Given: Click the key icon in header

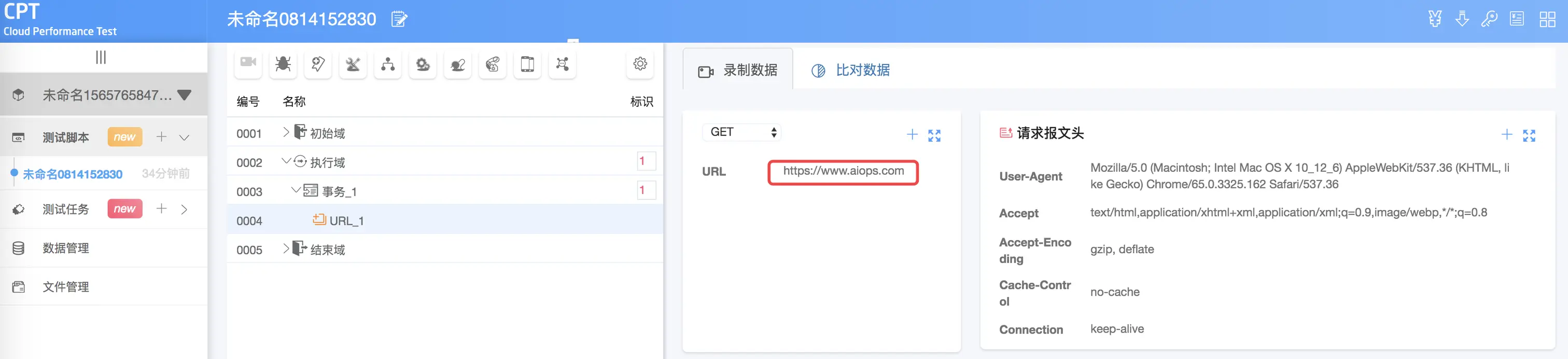Looking at the screenshot, I should (x=1489, y=19).
